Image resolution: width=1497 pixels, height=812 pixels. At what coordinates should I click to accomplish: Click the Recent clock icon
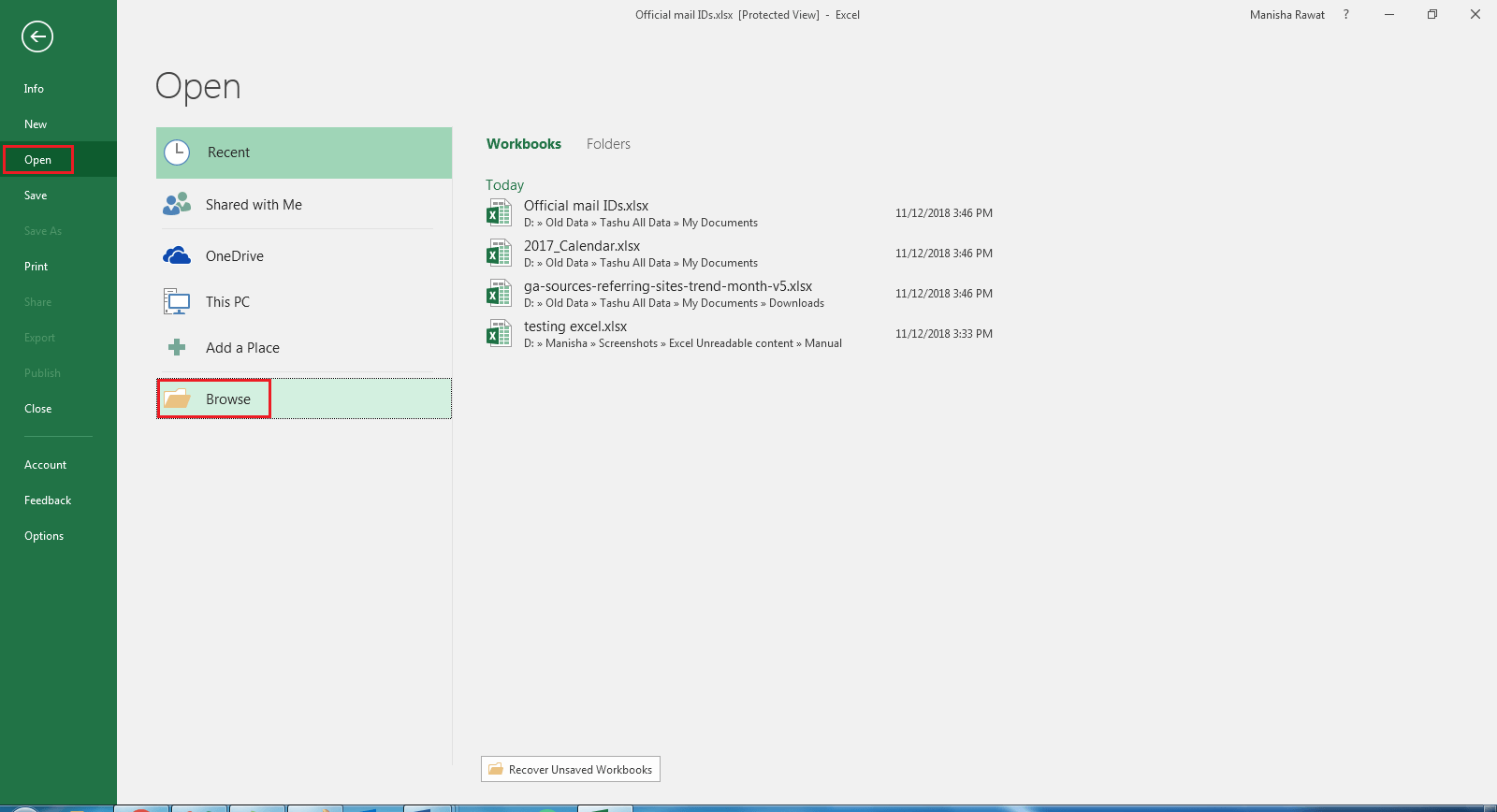pyautogui.click(x=177, y=152)
